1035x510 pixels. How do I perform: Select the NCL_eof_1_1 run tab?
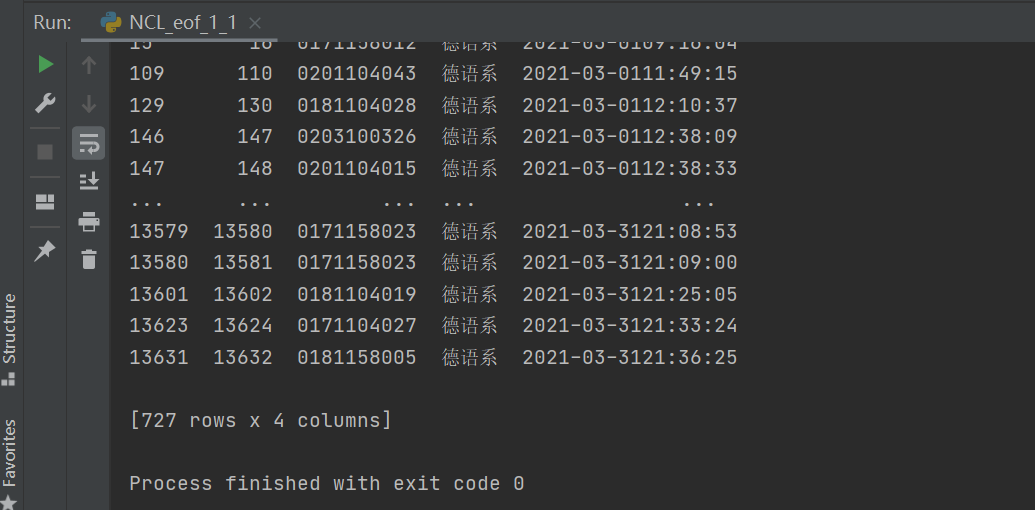click(176, 23)
